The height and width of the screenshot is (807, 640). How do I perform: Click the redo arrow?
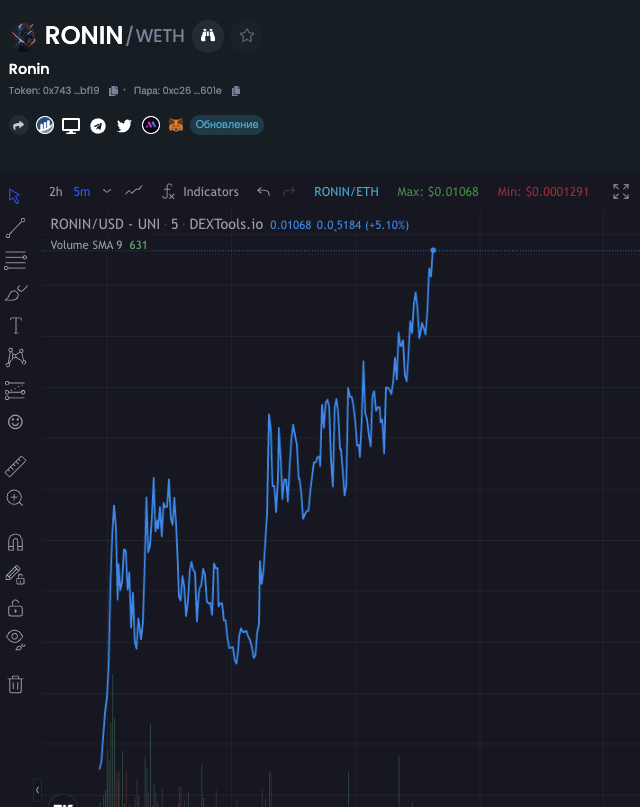[x=289, y=191]
